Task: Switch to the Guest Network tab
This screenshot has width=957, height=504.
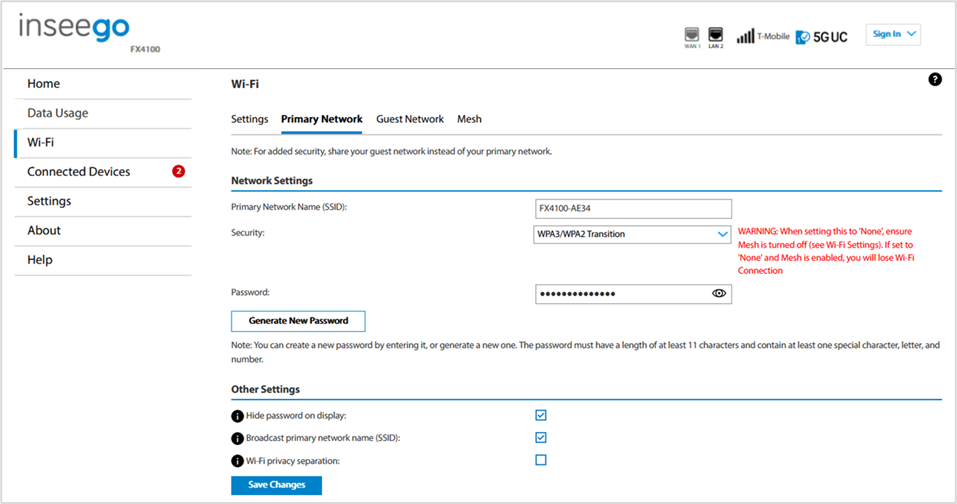Action: tap(410, 119)
